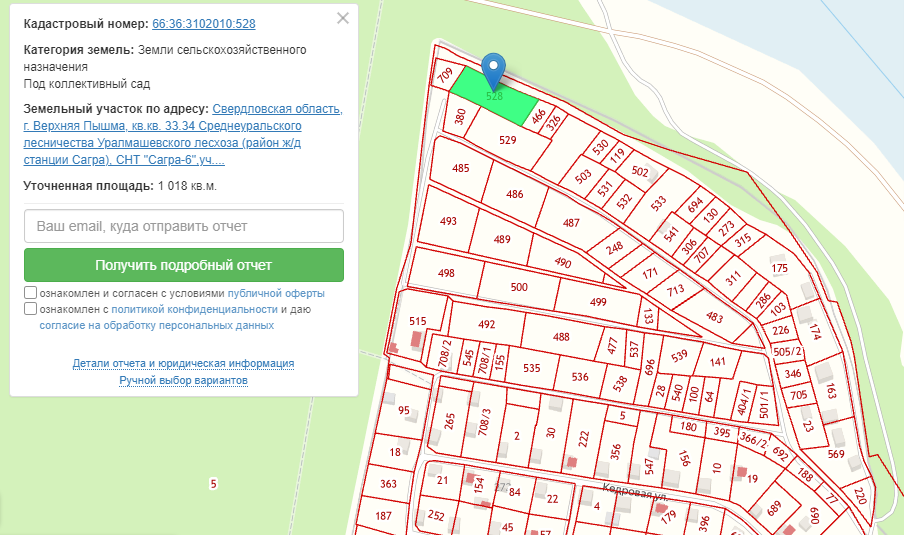This screenshot has width=904, height=535.
Task: Select parcel 503 on the map
Action: click(583, 176)
